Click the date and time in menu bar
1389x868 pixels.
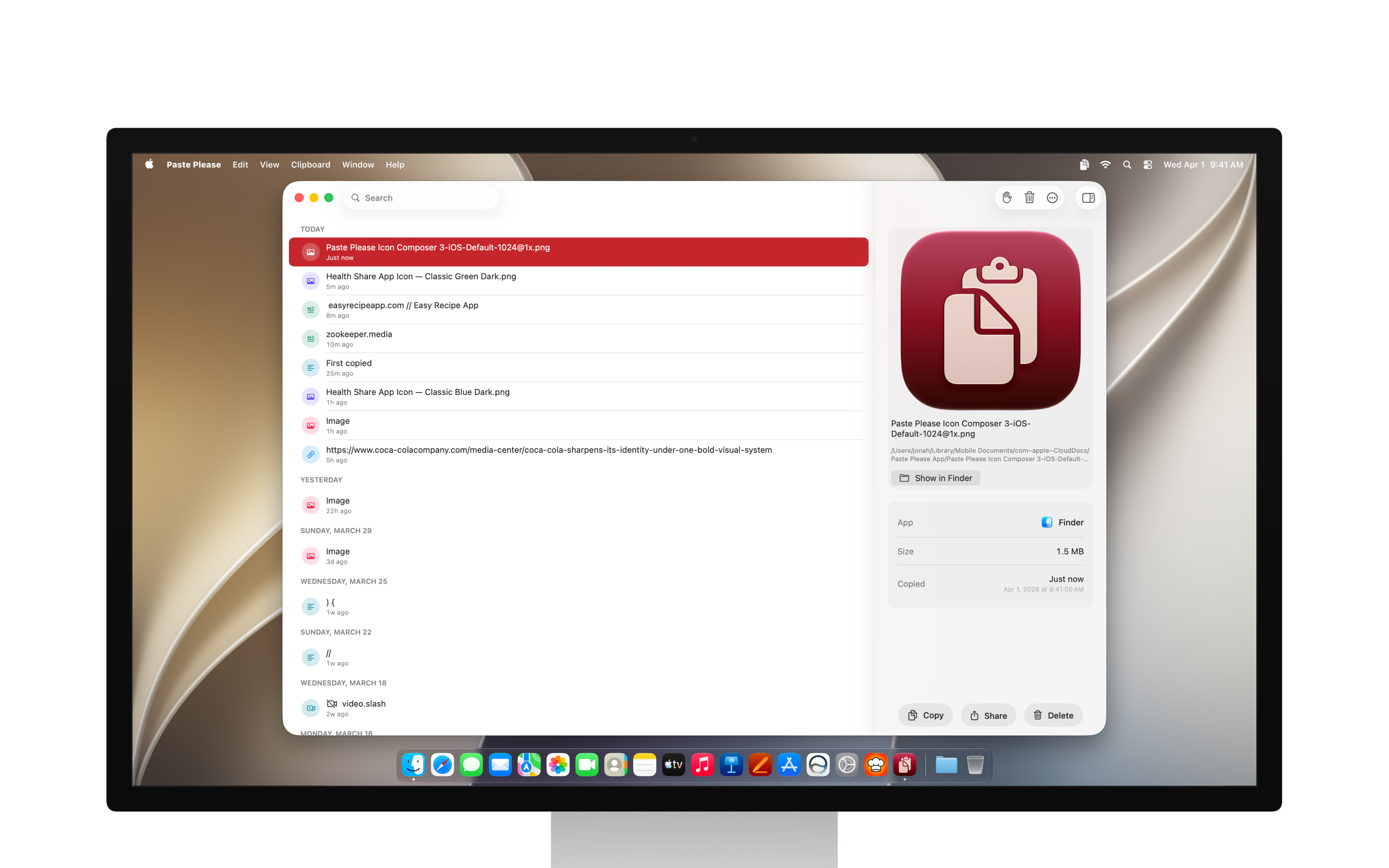pyautogui.click(x=1203, y=165)
